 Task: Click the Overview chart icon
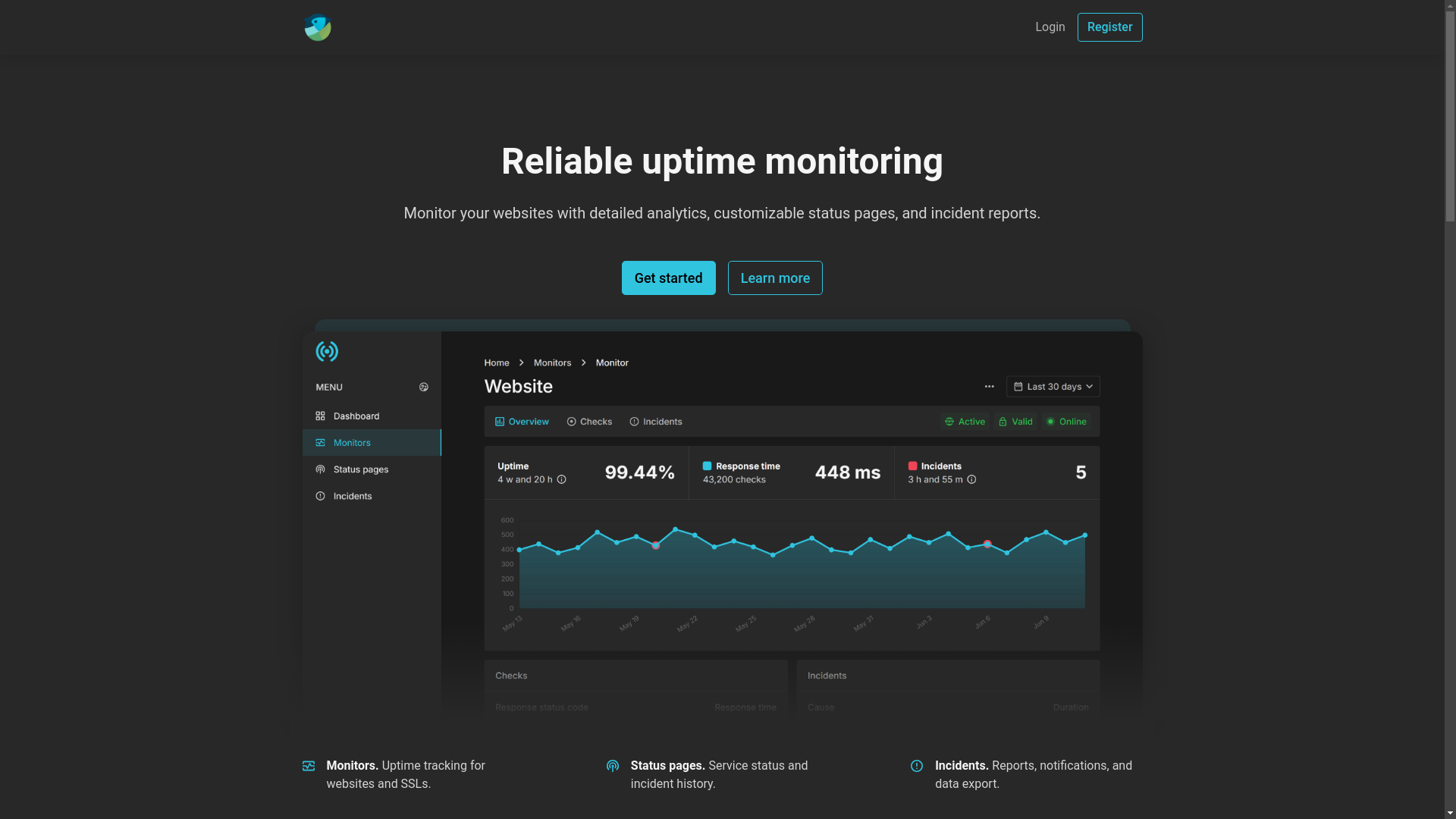pos(500,422)
